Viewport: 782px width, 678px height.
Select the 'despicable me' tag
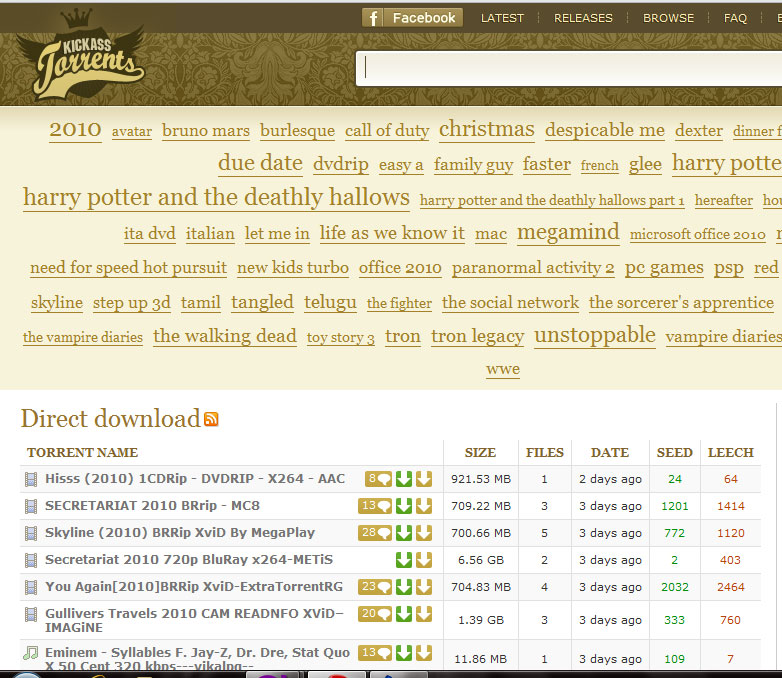coord(604,130)
